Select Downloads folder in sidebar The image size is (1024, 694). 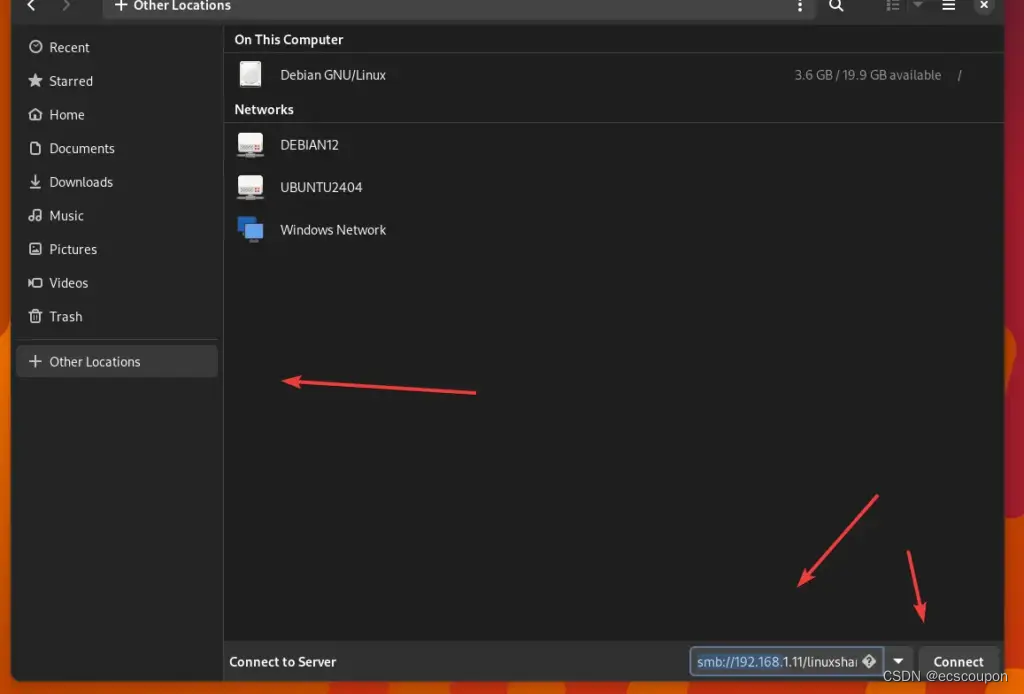[80, 182]
